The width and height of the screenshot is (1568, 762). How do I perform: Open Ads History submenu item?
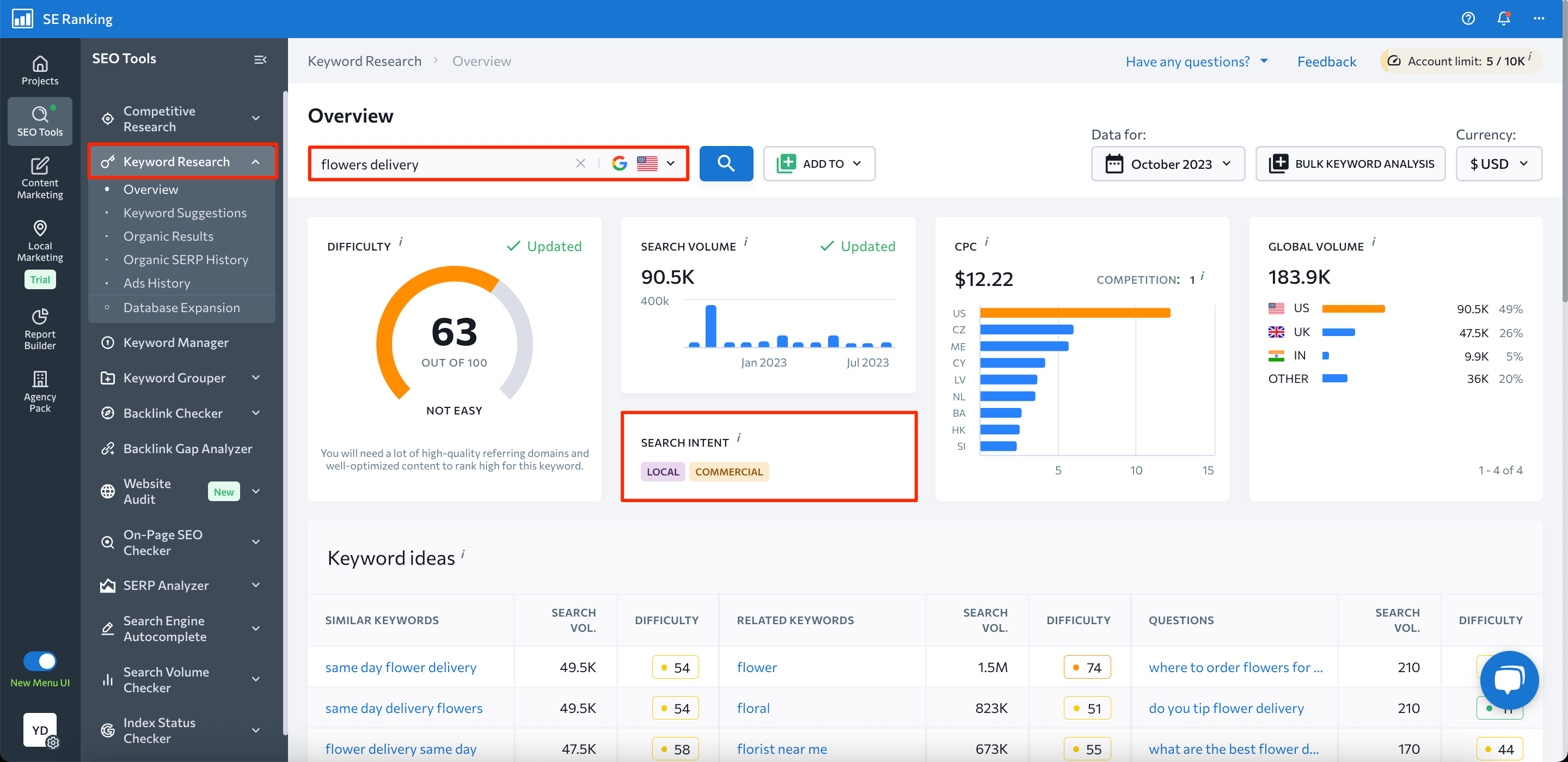(x=156, y=283)
